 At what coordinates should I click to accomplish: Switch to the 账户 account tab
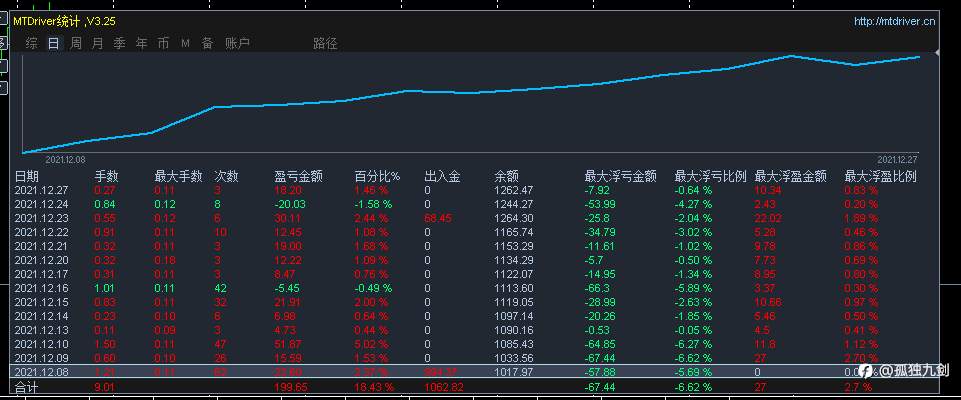237,43
